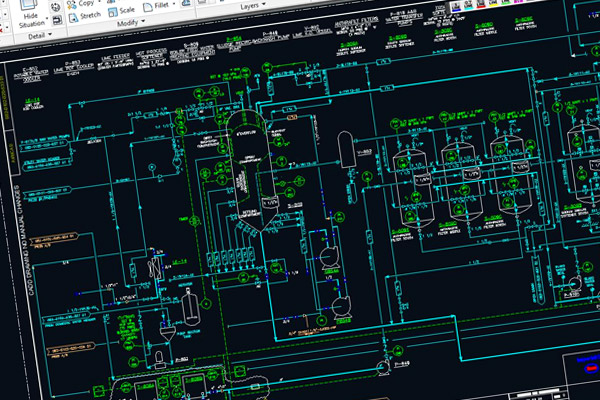
Task: Click the Stretch text label
Action: tap(90, 16)
